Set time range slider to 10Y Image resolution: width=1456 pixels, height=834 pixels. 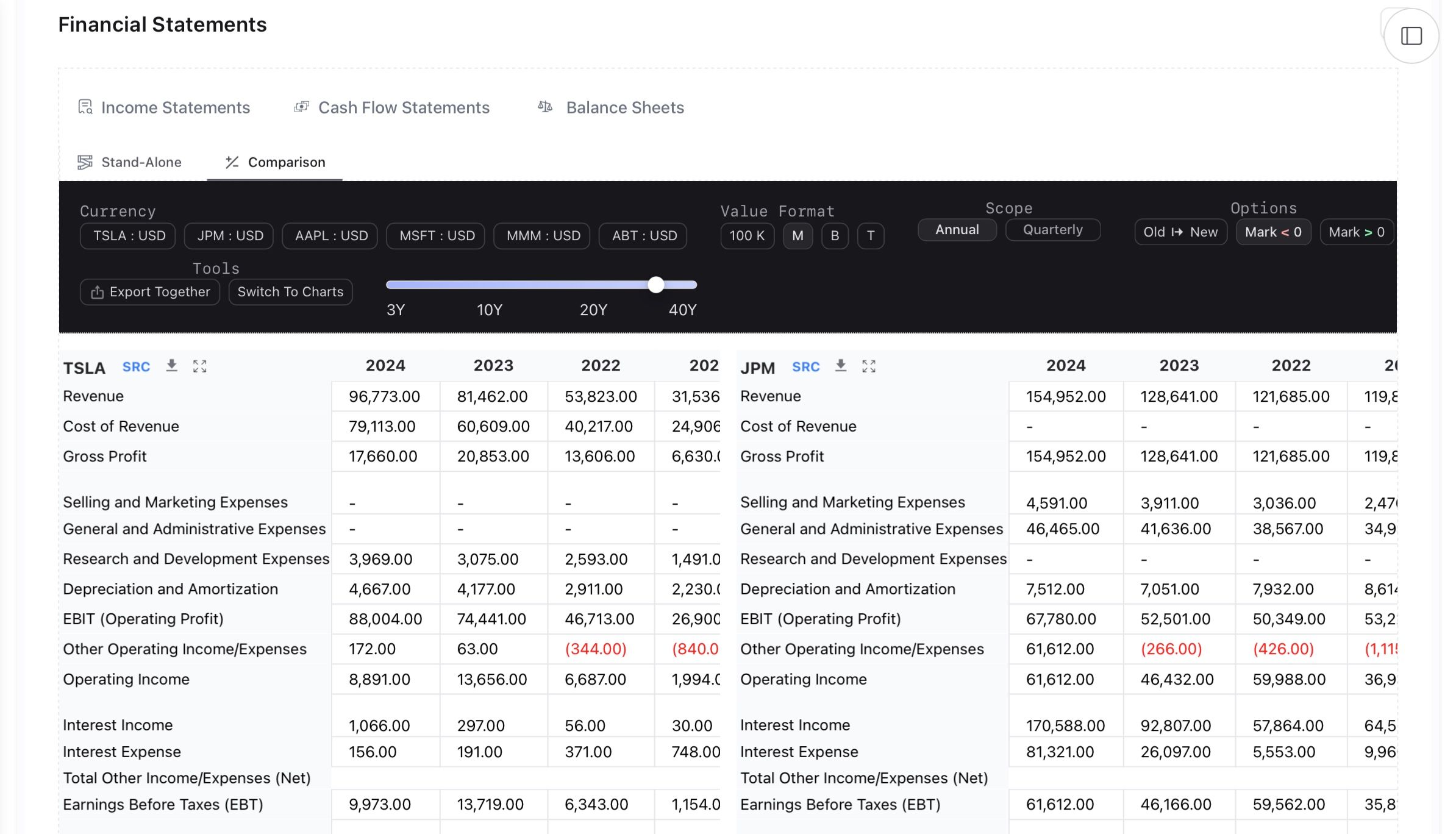pyautogui.click(x=489, y=310)
